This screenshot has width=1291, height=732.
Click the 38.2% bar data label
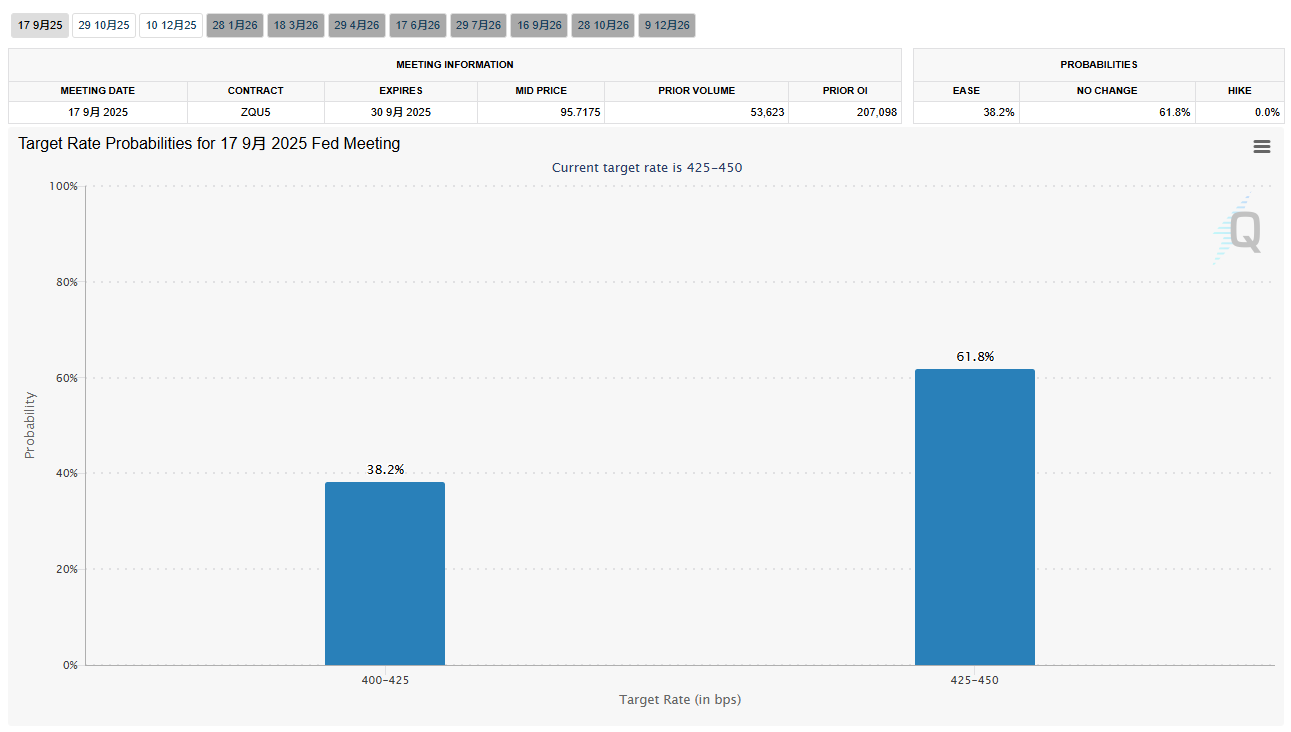[x=385, y=469]
